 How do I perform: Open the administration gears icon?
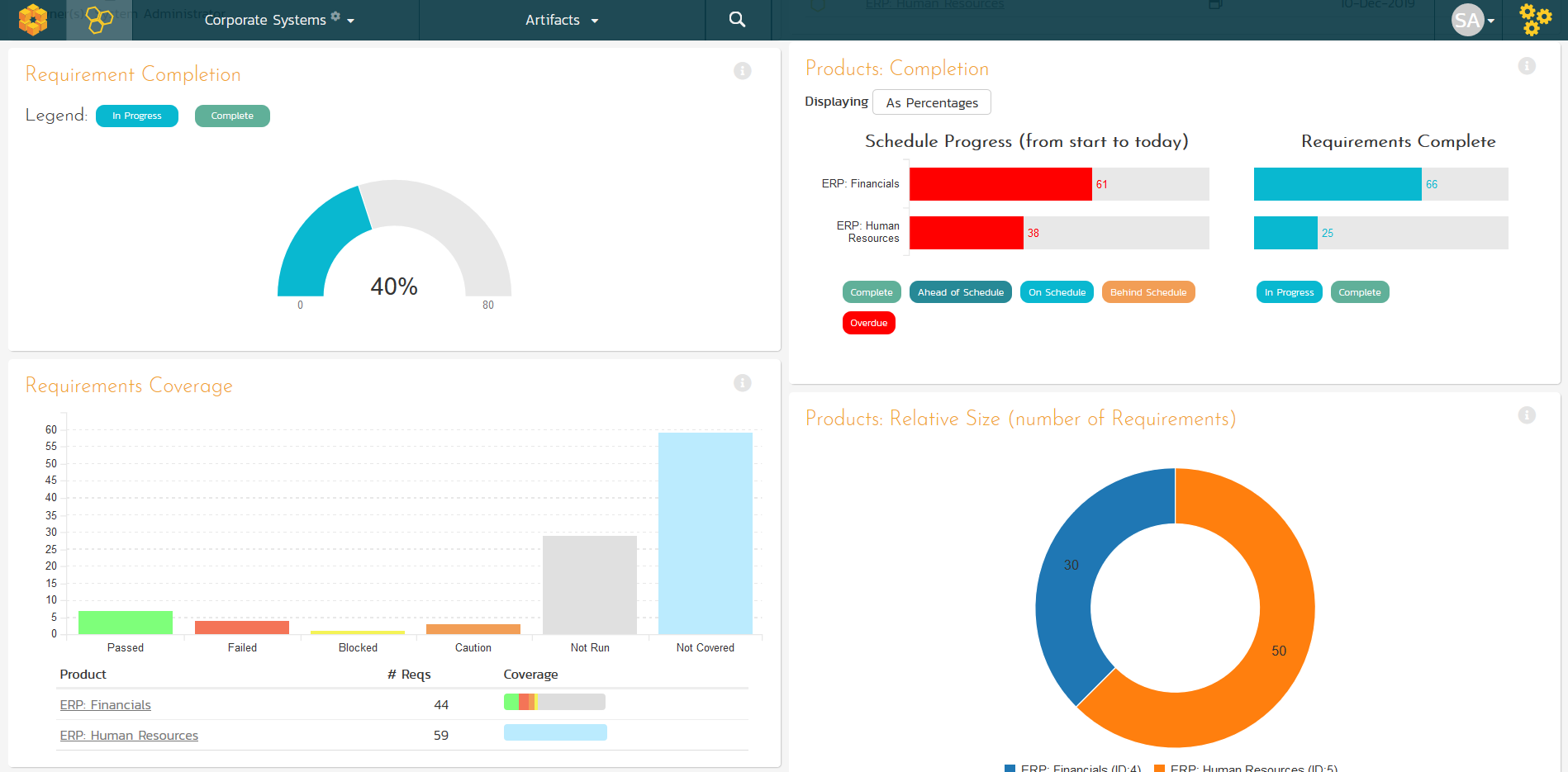point(1535,20)
